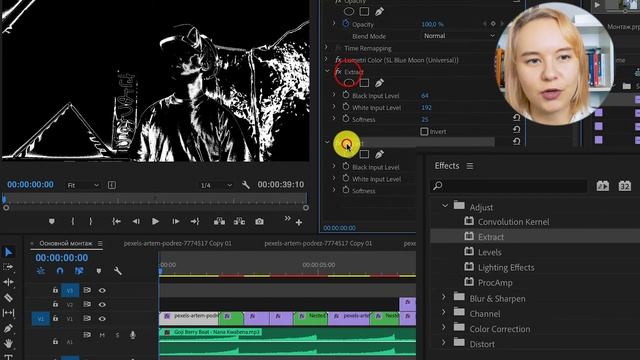Step back one frame

(136, 221)
